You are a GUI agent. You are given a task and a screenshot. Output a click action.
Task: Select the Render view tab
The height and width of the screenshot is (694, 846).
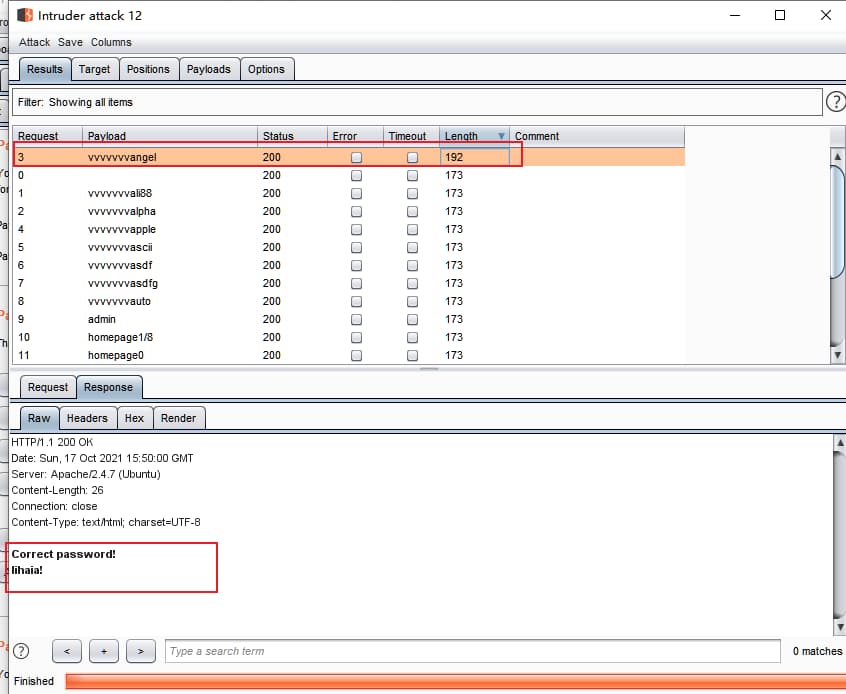179,418
